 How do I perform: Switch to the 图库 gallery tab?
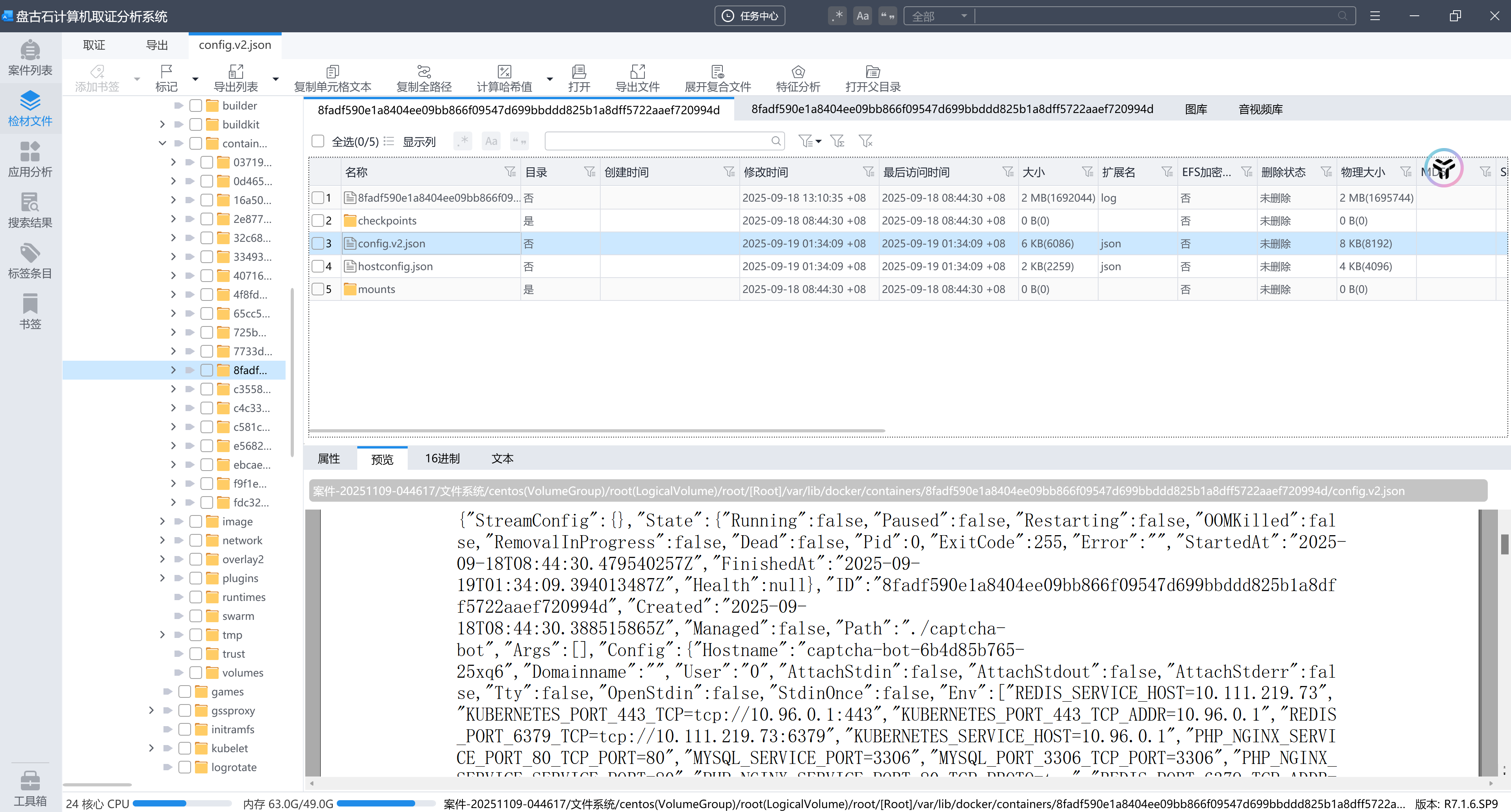(1195, 109)
